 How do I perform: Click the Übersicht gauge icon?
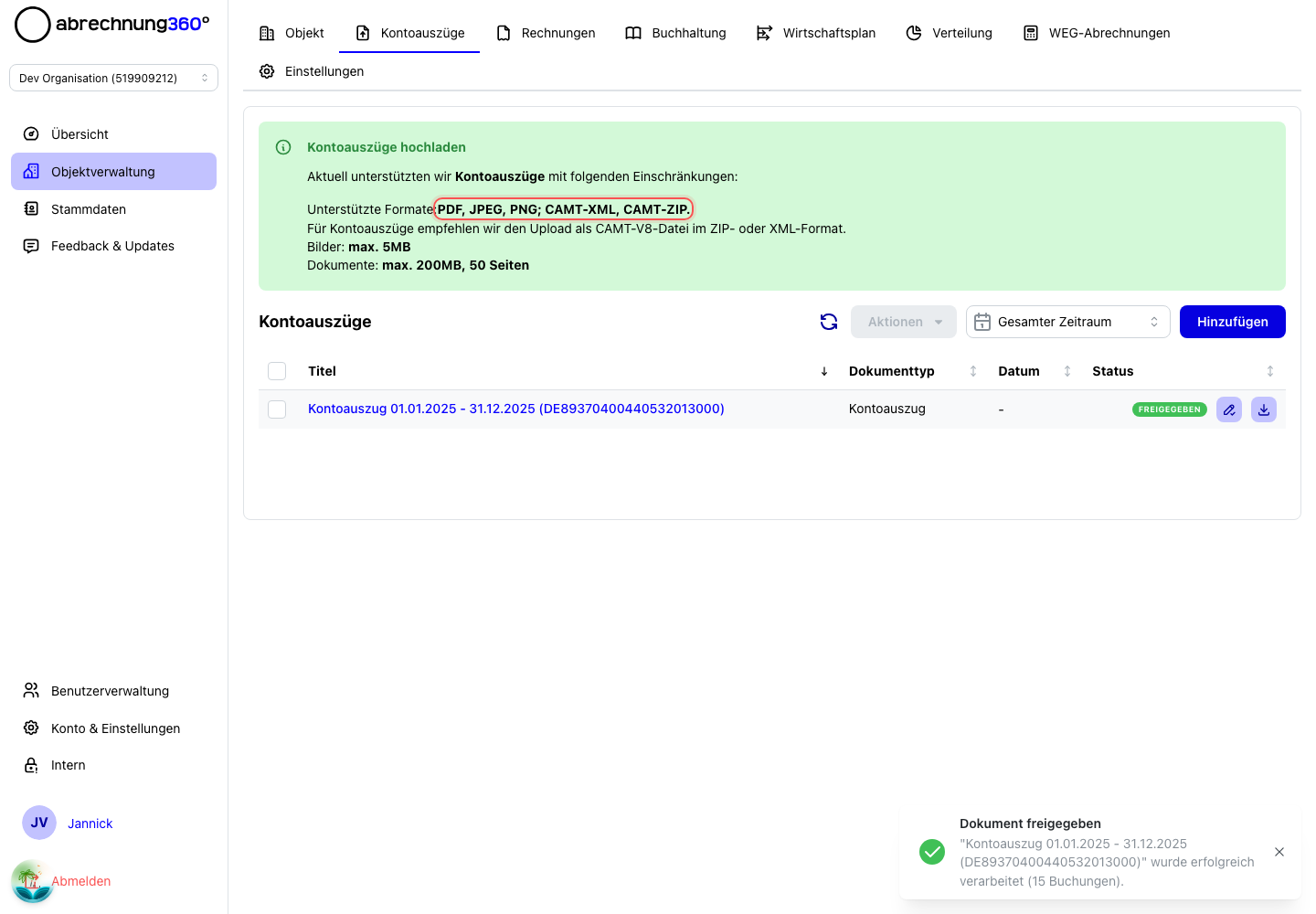pos(31,134)
